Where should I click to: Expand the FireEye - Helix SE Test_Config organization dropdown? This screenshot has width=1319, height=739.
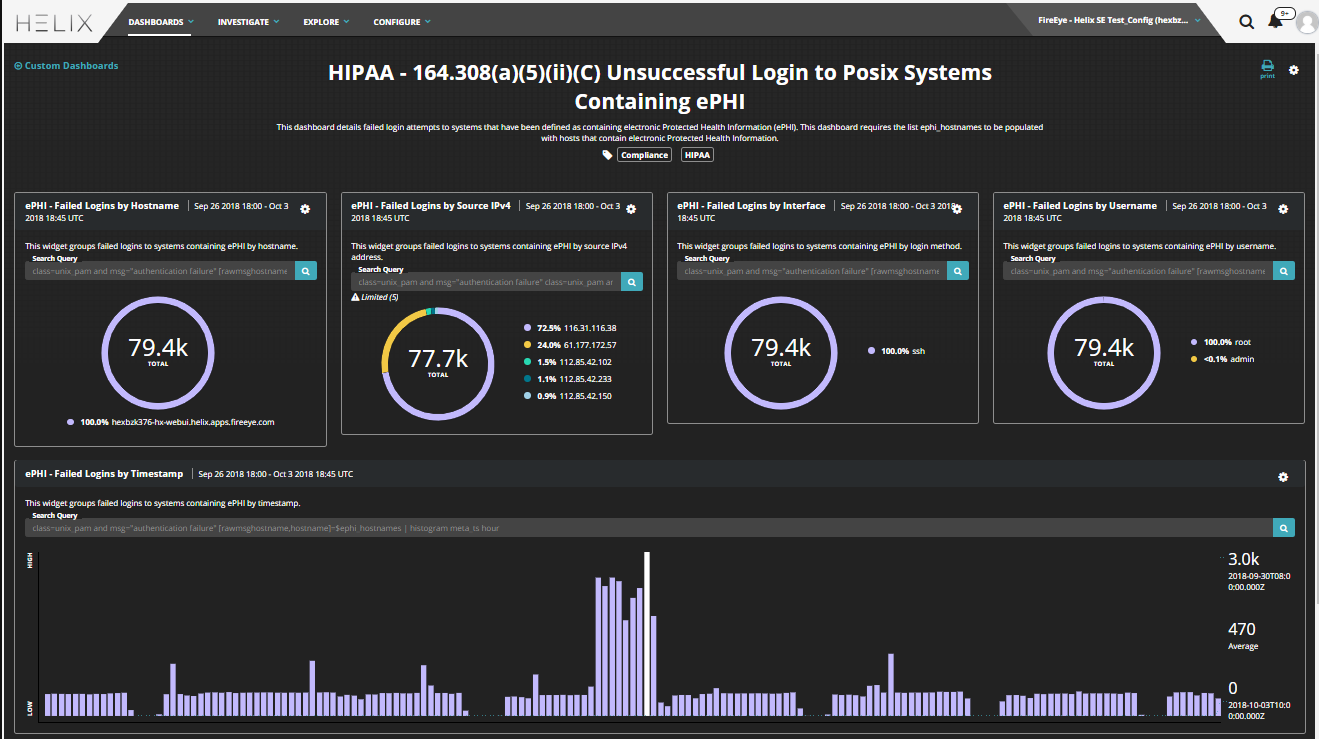click(x=1119, y=20)
